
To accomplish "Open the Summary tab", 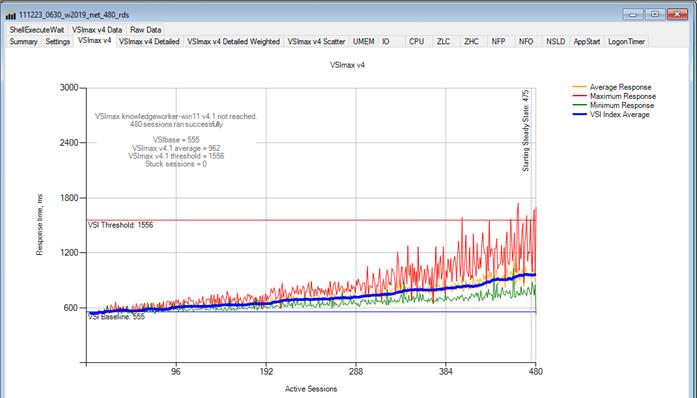I will [24, 41].
